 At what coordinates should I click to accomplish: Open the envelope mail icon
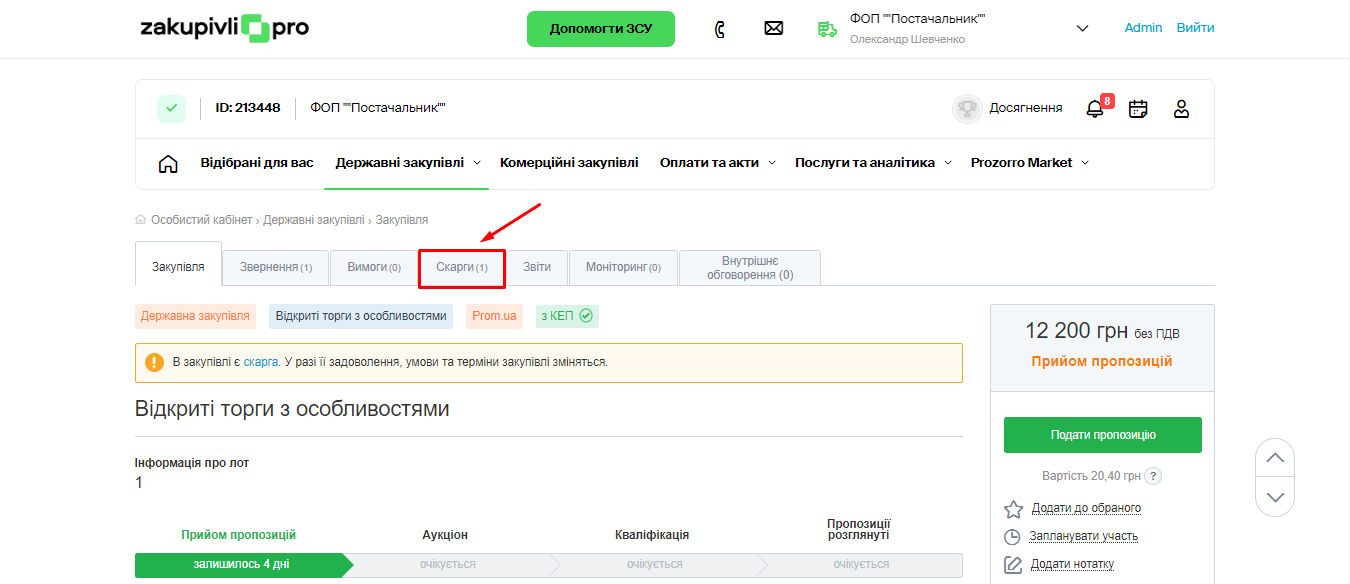click(773, 29)
